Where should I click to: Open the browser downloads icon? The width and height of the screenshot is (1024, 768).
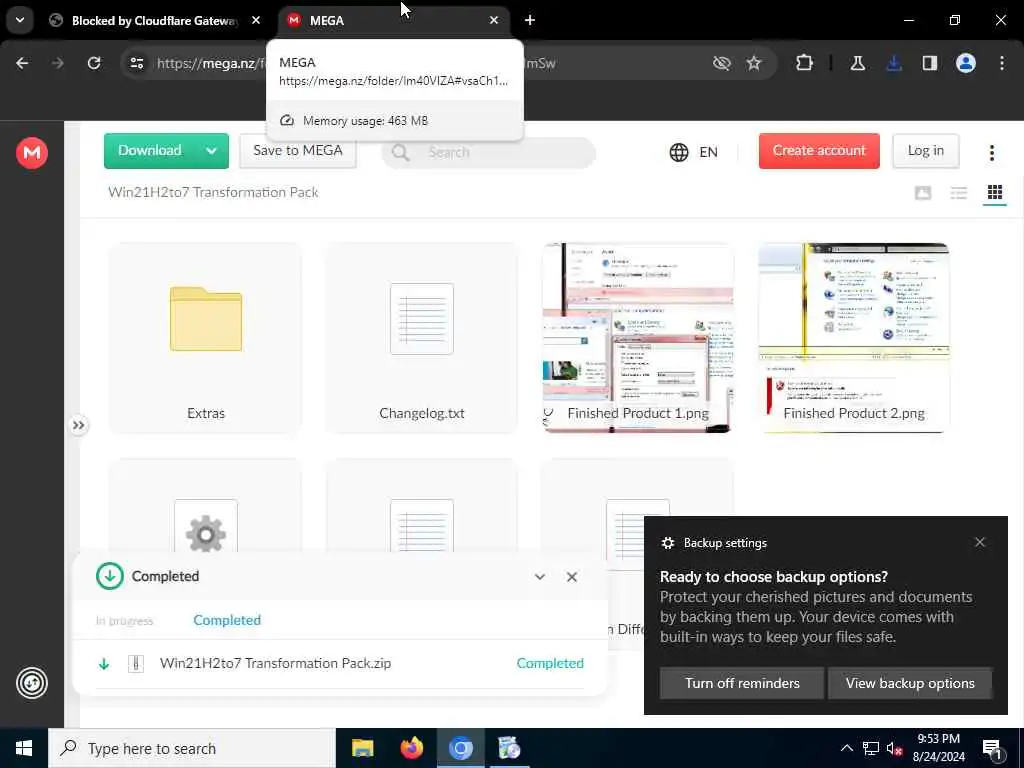[x=894, y=63]
